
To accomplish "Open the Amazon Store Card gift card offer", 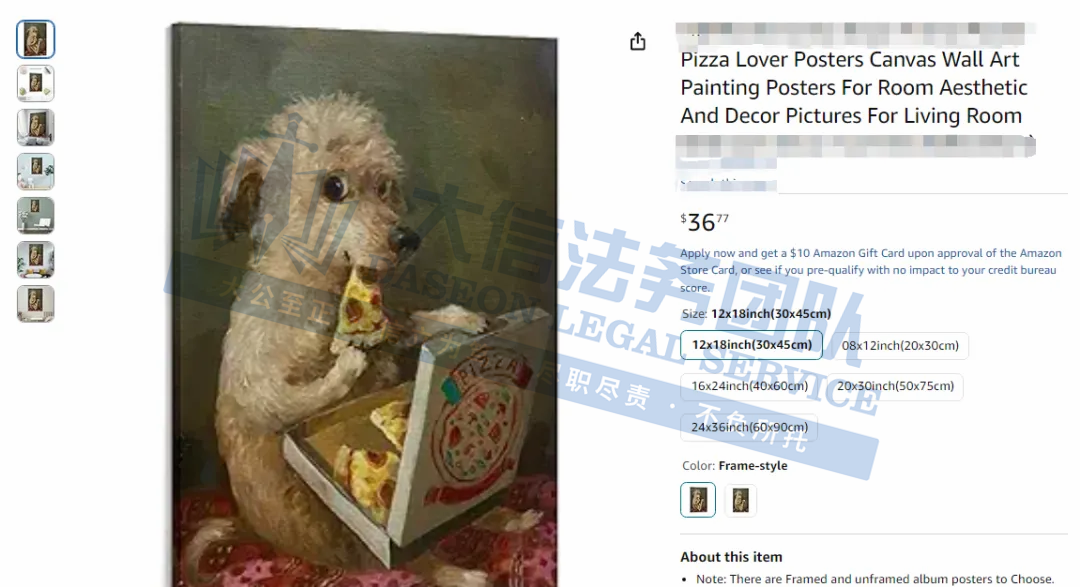I will pos(871,270).
